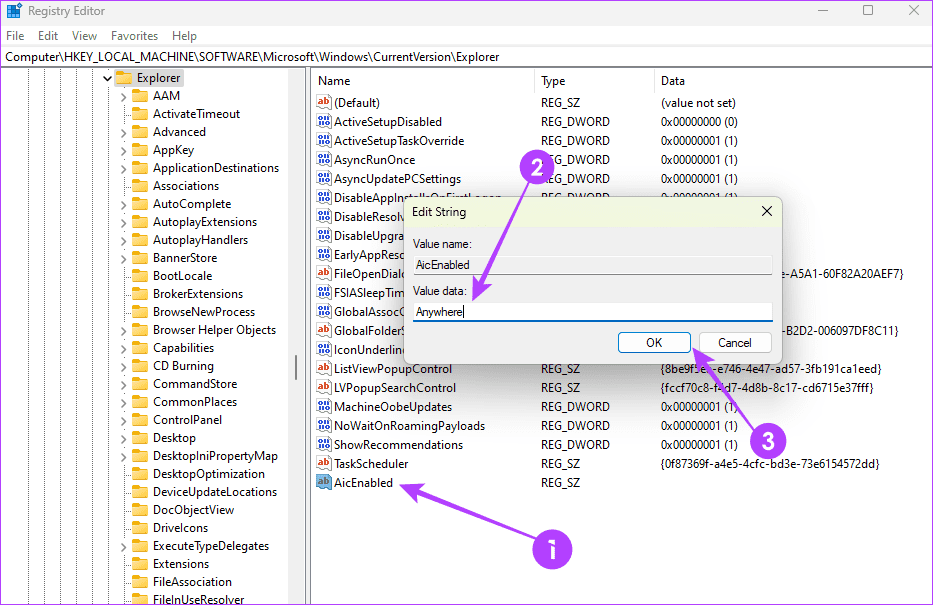Click the CD Burning folder icon
This screenshot has width=933, height=605.
139,366
